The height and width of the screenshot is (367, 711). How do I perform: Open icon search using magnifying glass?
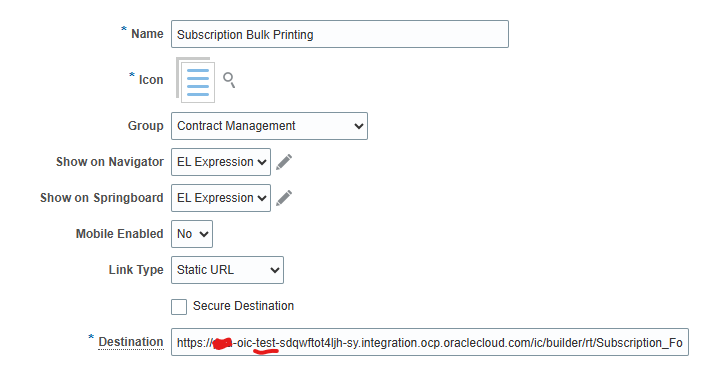click(229, 80)
